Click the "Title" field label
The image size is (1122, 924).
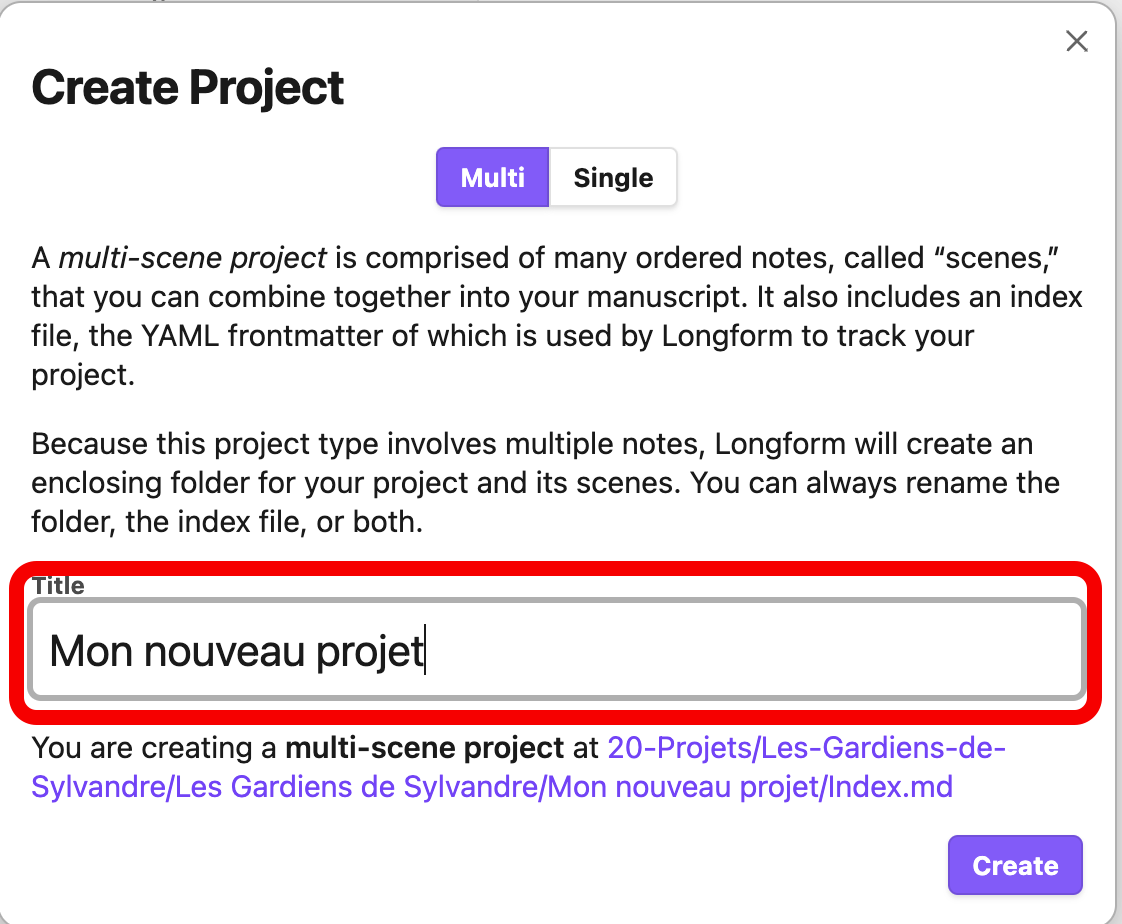tap(58, 586)
